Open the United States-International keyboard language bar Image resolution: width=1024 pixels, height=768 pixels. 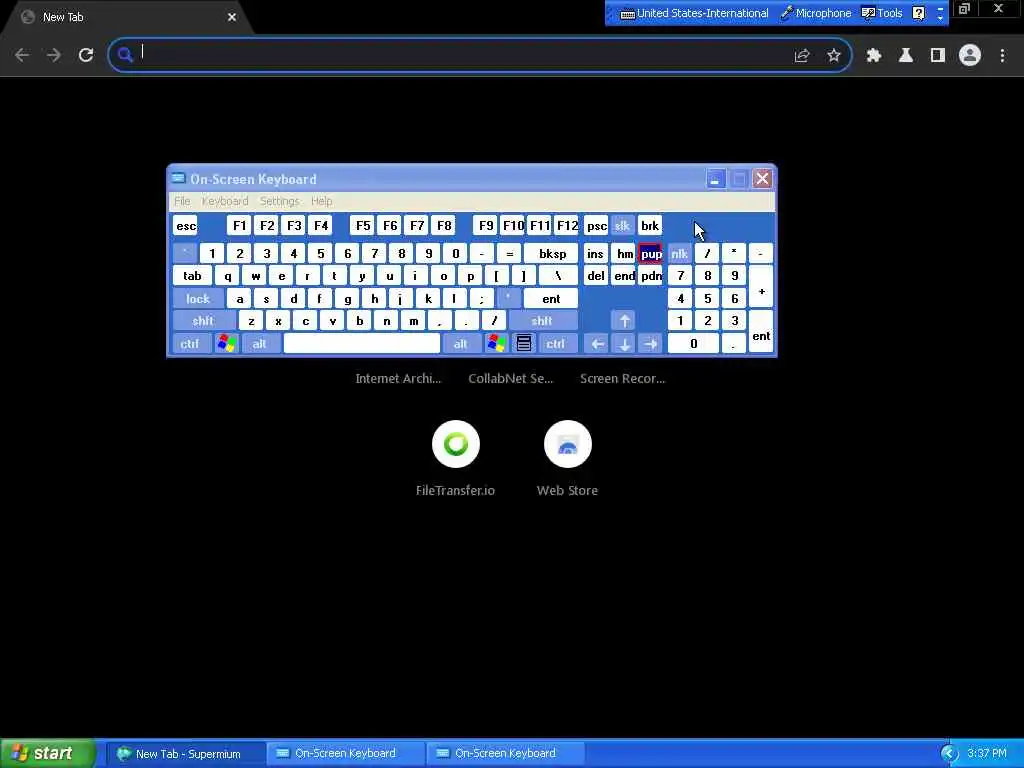[x=694, y=13]
